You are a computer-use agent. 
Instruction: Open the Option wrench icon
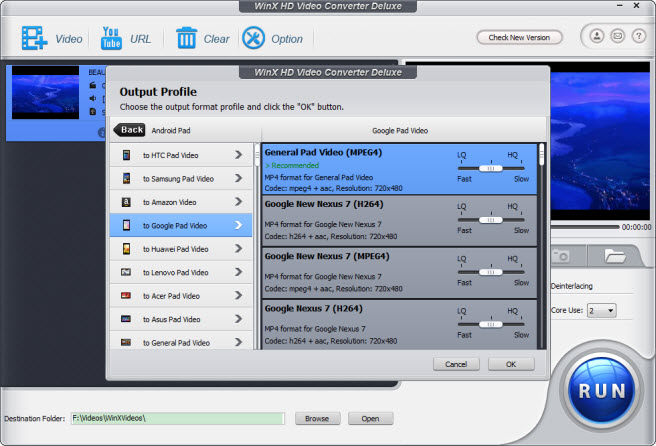pos(254,38)
